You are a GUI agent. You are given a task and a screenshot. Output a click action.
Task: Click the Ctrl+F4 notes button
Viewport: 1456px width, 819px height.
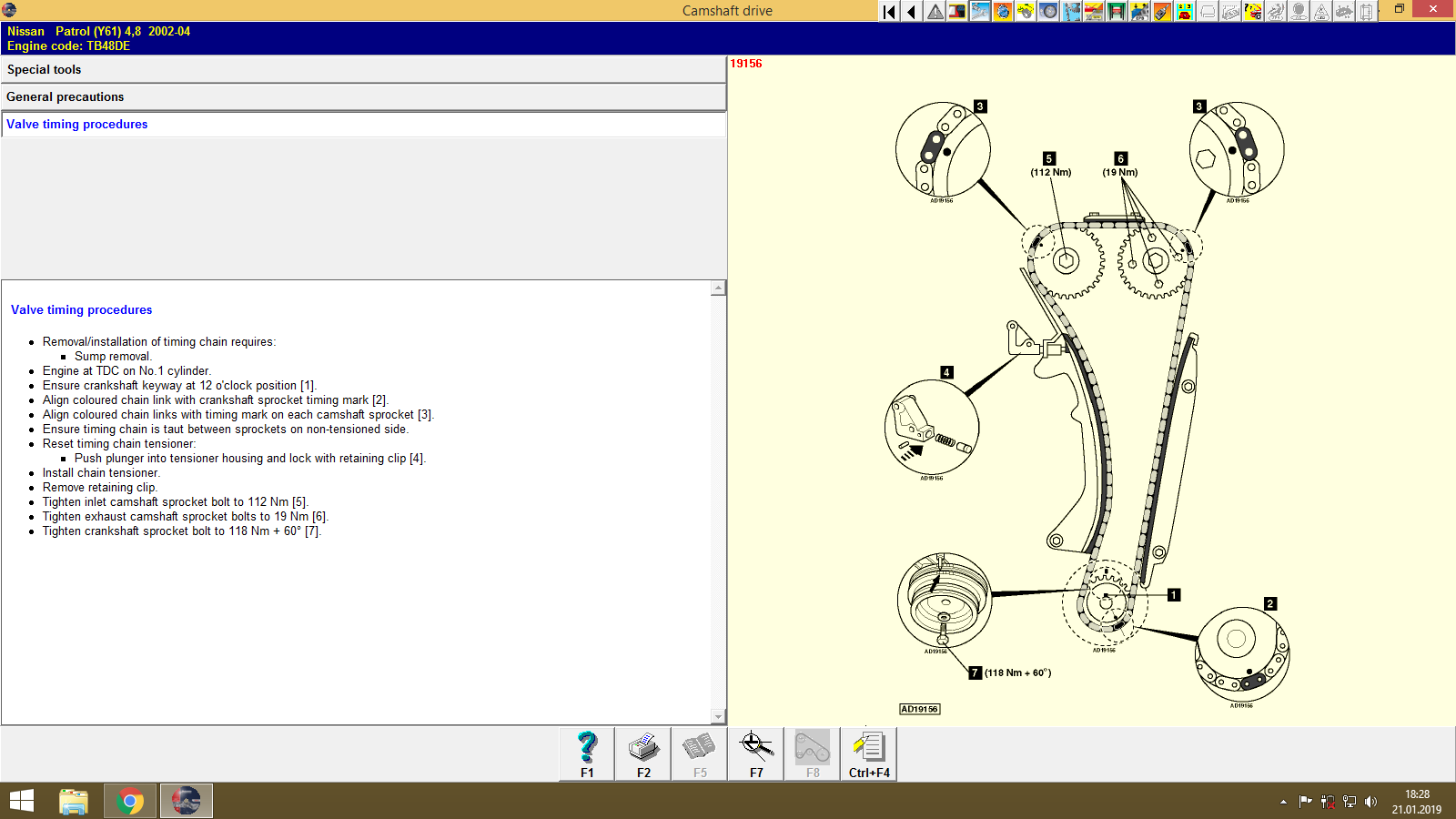coord(869,753)
